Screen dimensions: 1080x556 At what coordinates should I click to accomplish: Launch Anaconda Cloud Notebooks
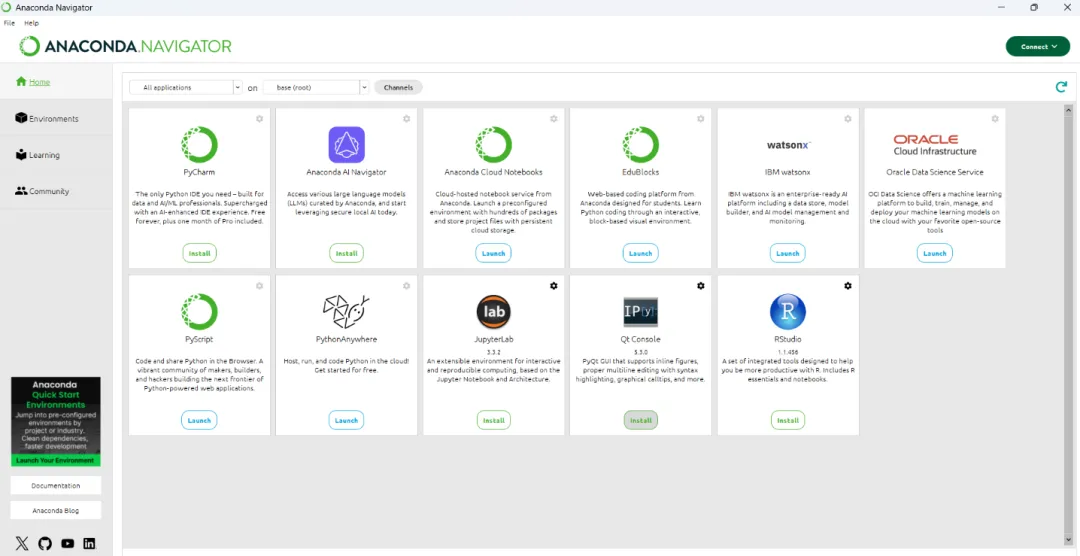click(493, 253)
